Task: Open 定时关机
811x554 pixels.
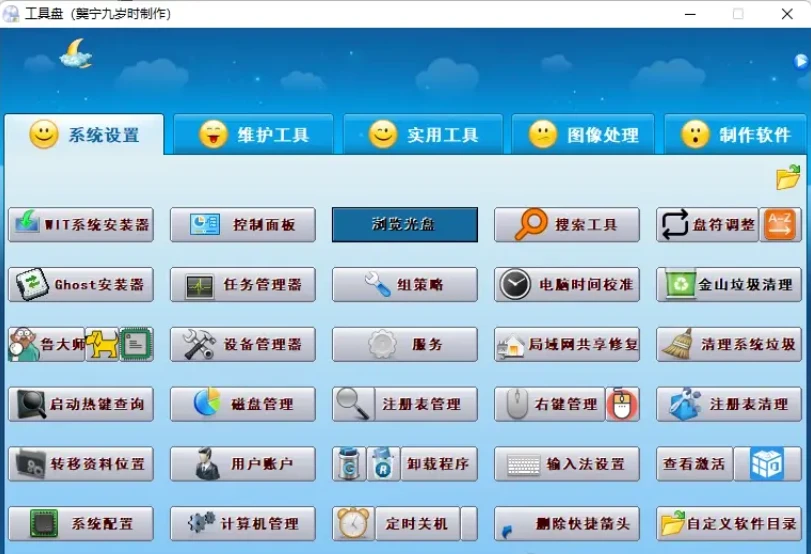Action: point(417,523)
